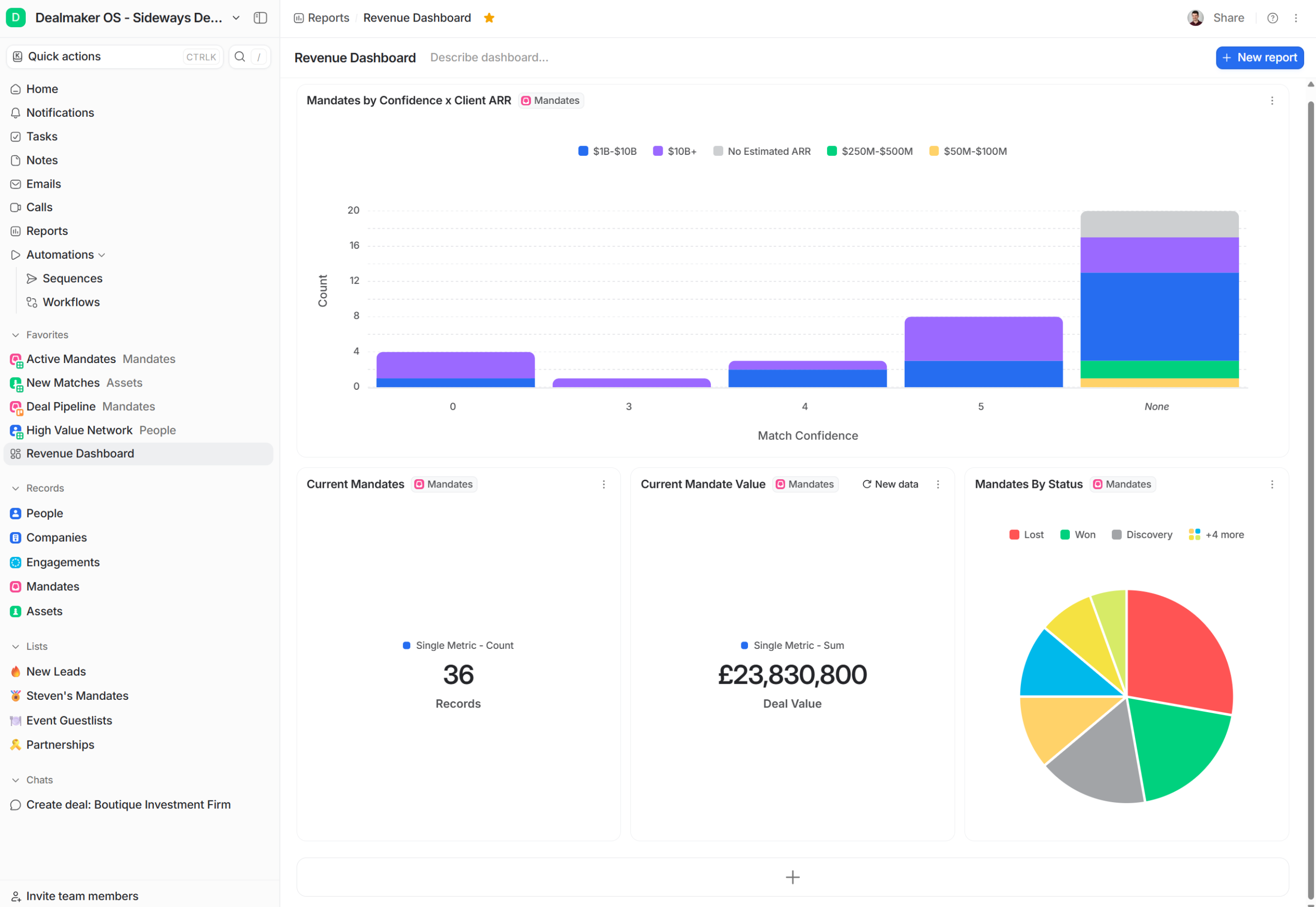
Task: Toggle the sidebar collapse icon
Action: 260,17
